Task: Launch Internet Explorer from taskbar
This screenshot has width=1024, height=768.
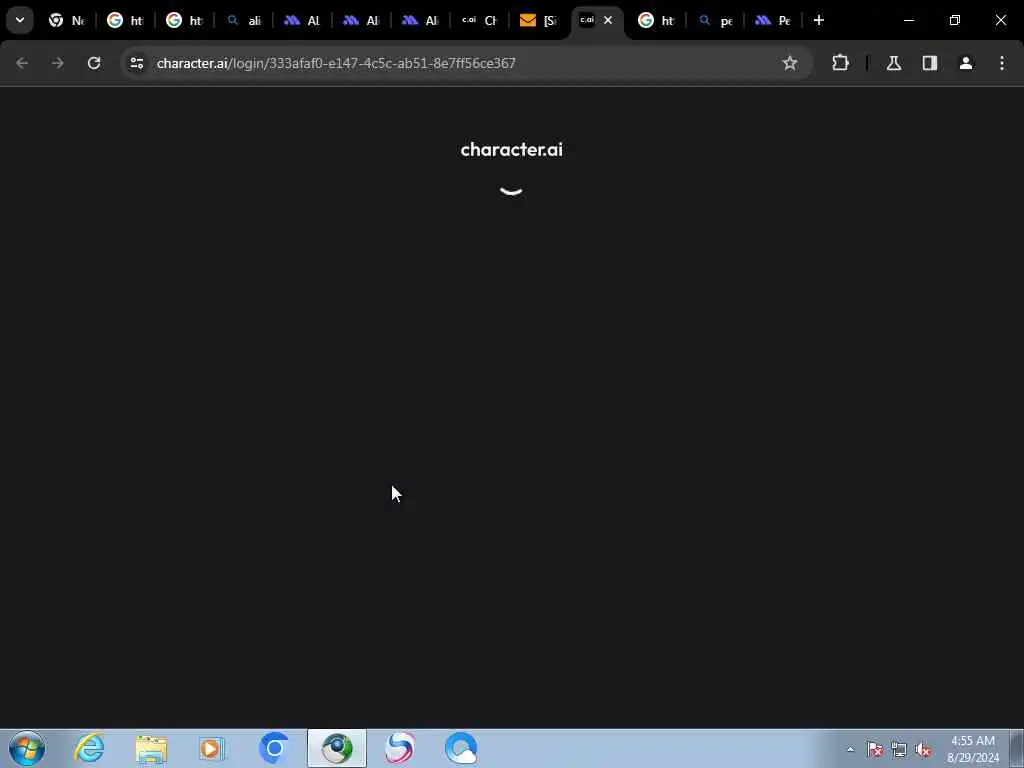Action: [x=89, y=748]
